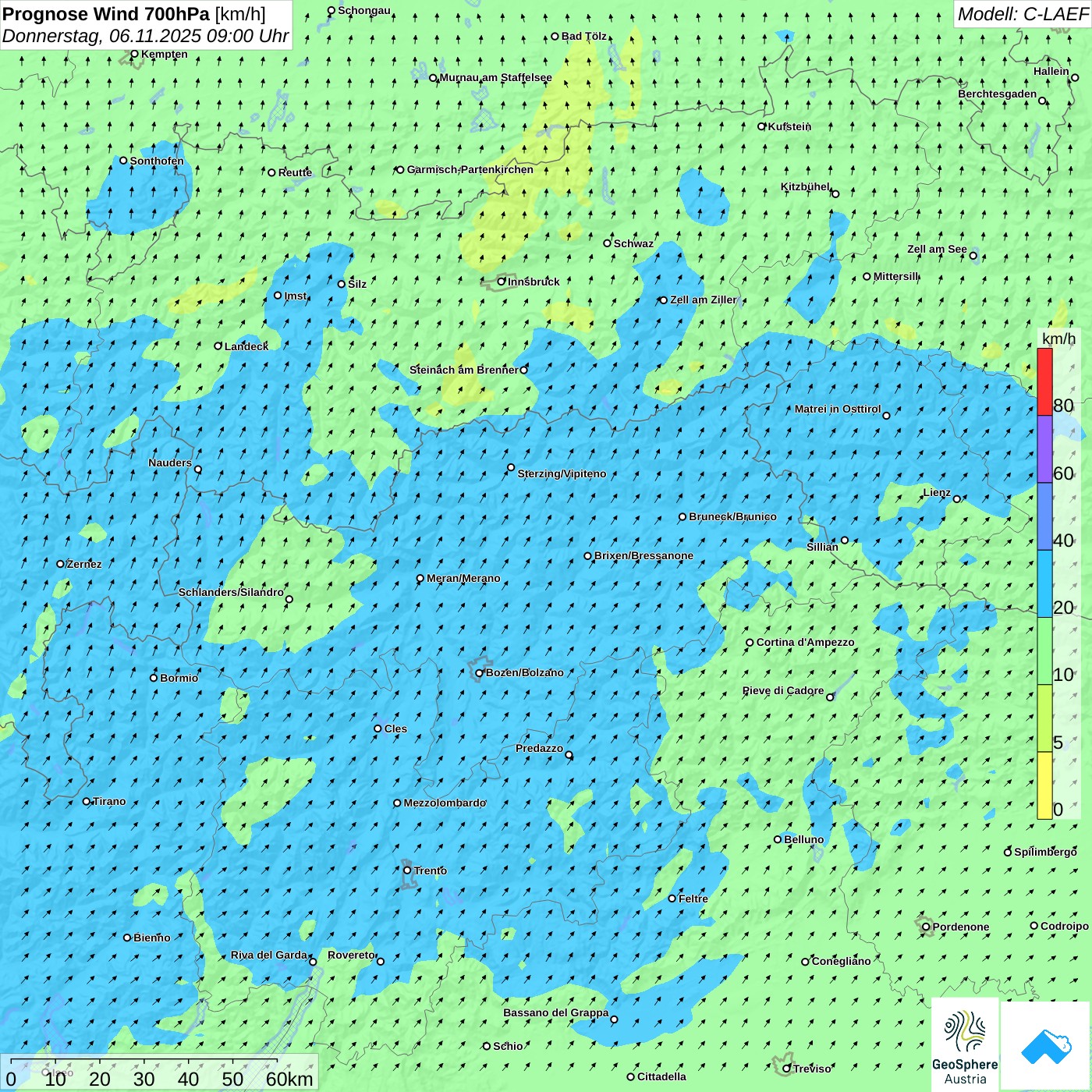
Task: Click the 'Codroipo' label
Action: 1065,926
